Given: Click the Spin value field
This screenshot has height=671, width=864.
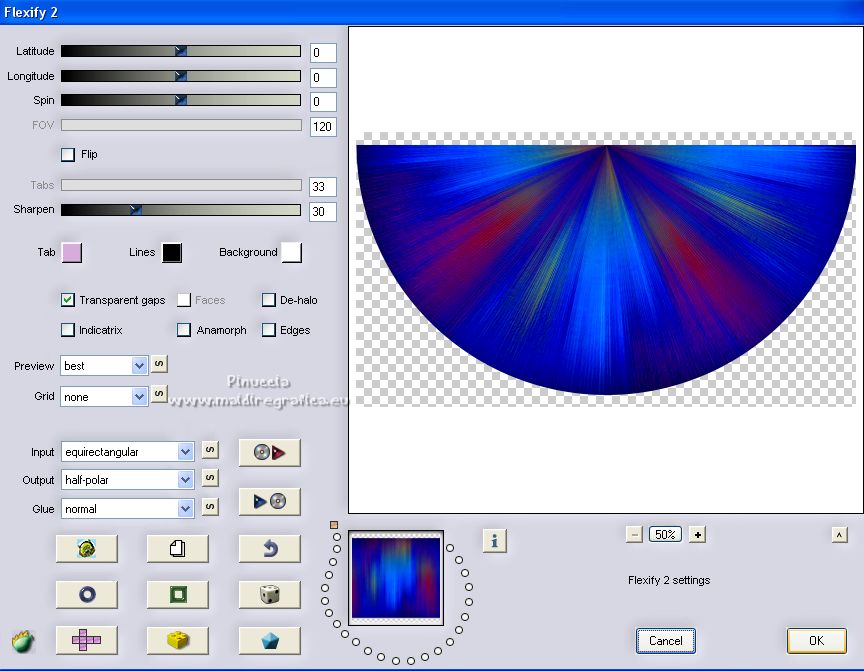Looking at the screenshot, I should [323, 102].
